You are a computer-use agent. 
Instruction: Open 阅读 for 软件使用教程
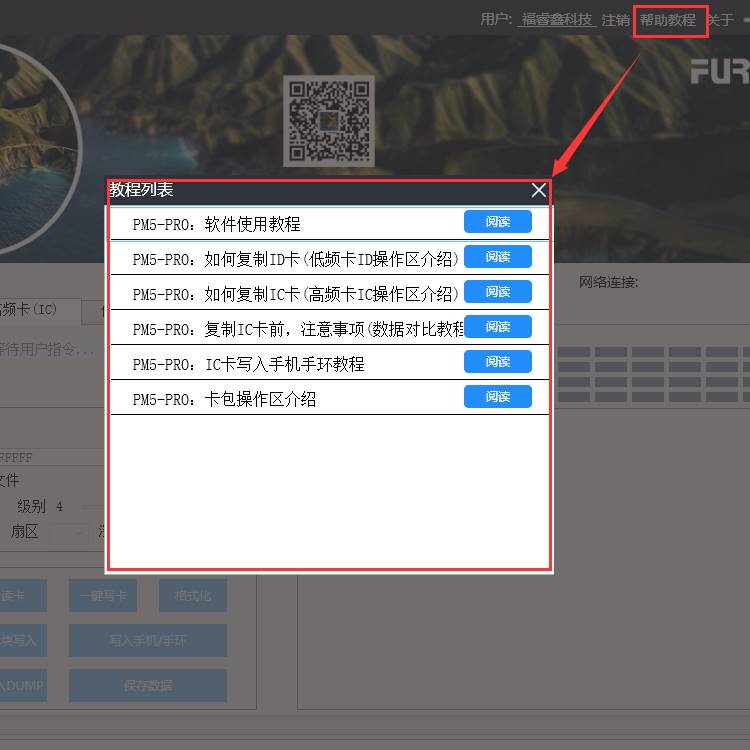(497, 222)
